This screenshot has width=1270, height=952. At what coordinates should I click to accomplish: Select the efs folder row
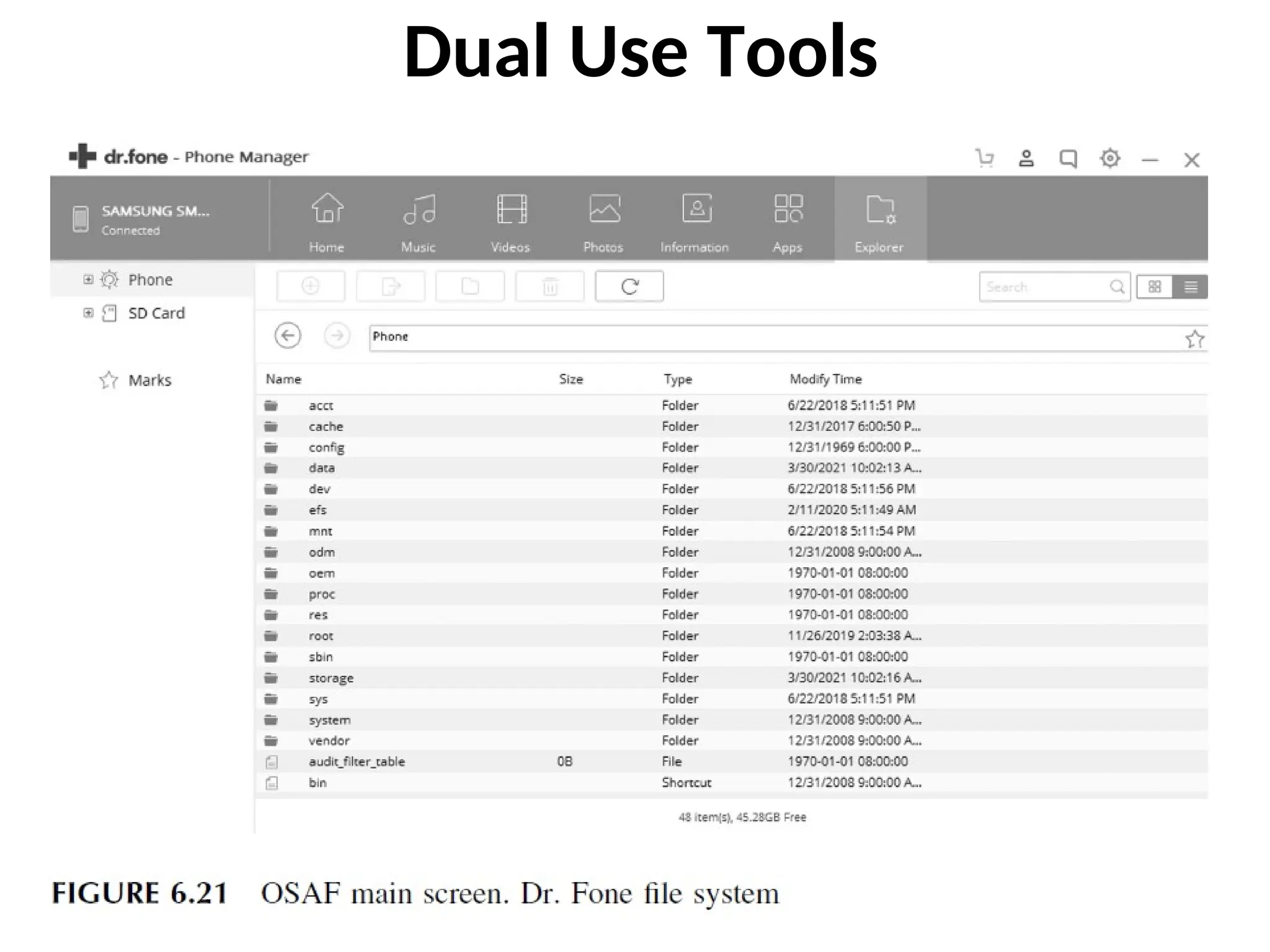pyautogui.click(x=732, y=510)
